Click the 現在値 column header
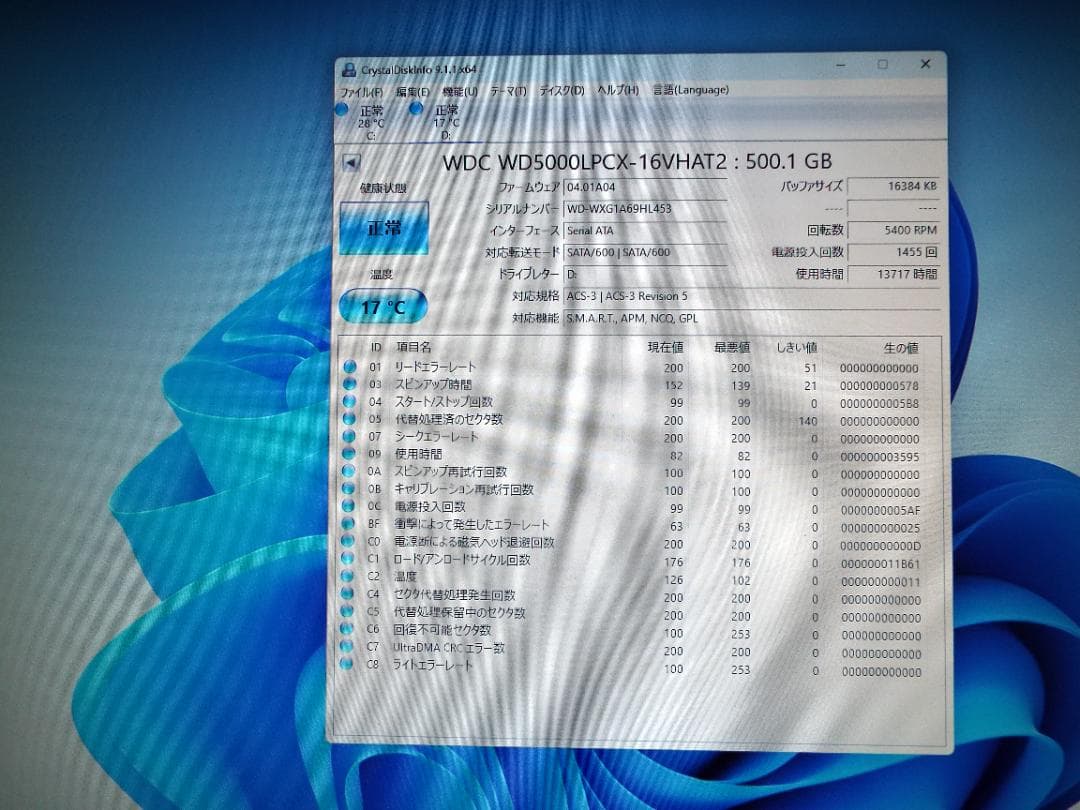The height and width of the screenshot is (810, 1080). click(x=664, y=347)
